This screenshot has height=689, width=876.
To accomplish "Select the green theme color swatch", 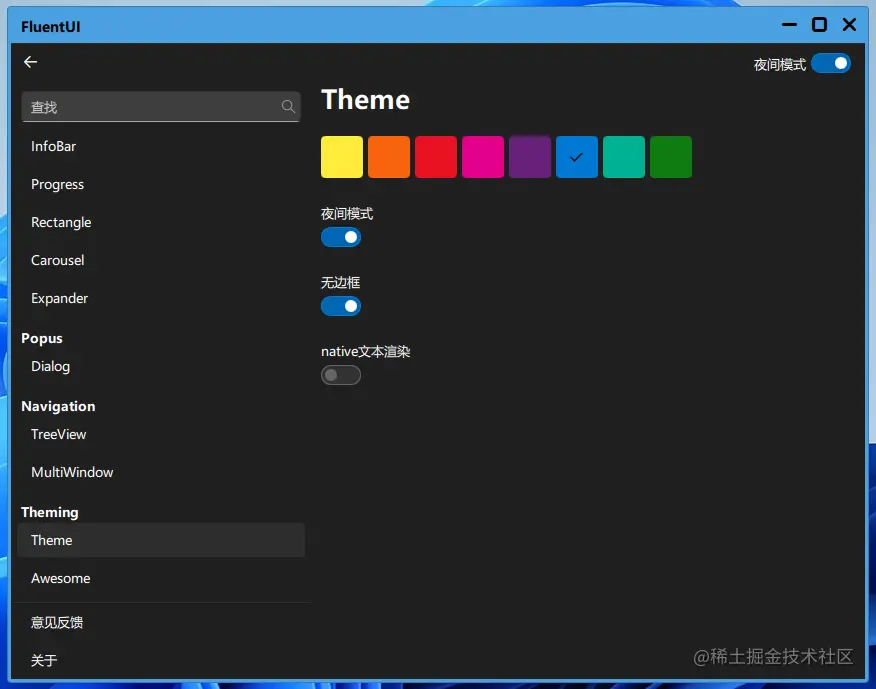I will point(670,156).
